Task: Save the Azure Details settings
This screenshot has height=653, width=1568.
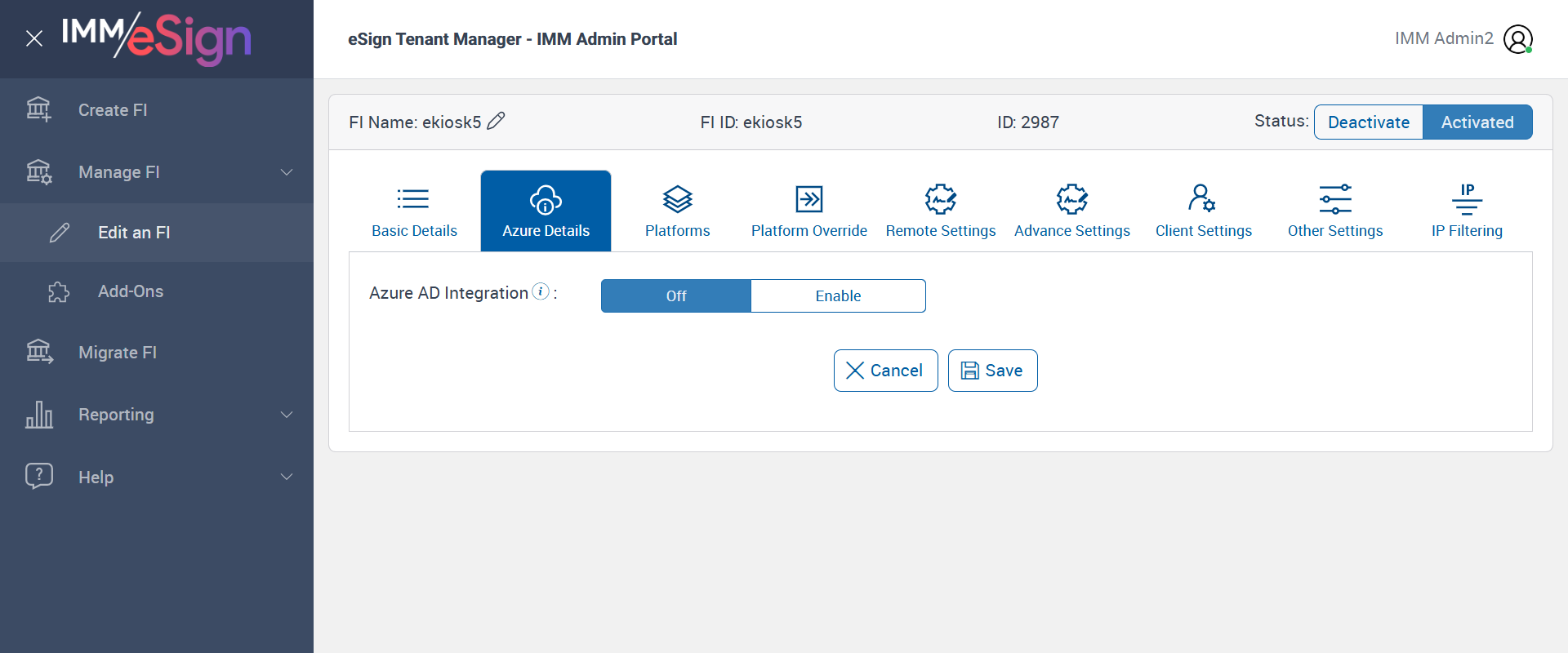Action: (993, 371)
